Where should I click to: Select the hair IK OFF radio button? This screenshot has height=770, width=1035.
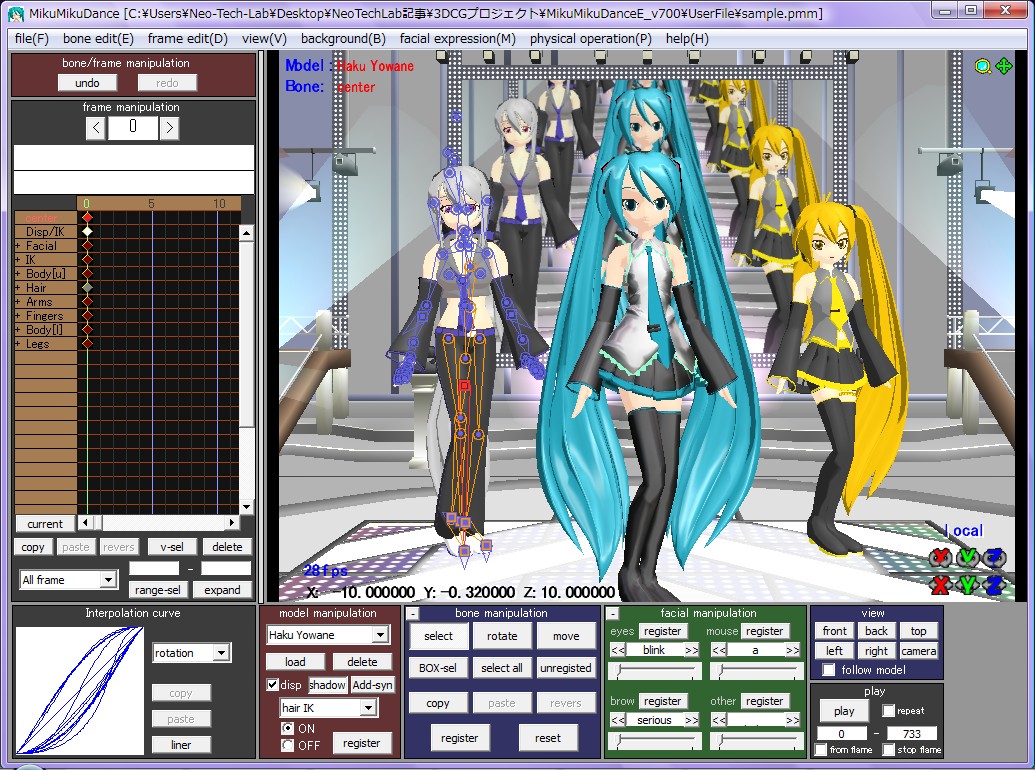(x=287, y=746)
